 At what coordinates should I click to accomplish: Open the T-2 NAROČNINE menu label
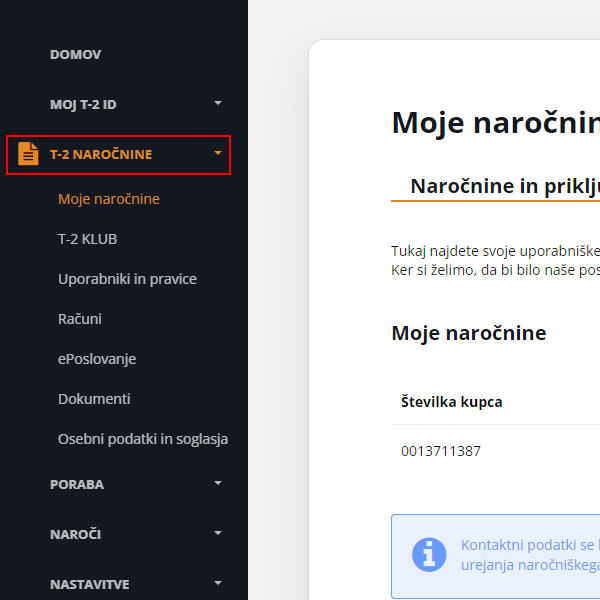101,154
